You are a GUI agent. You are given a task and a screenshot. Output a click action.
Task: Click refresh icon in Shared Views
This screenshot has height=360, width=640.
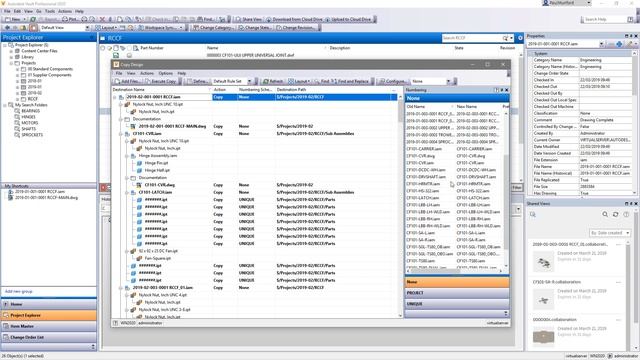coord(616,214)
